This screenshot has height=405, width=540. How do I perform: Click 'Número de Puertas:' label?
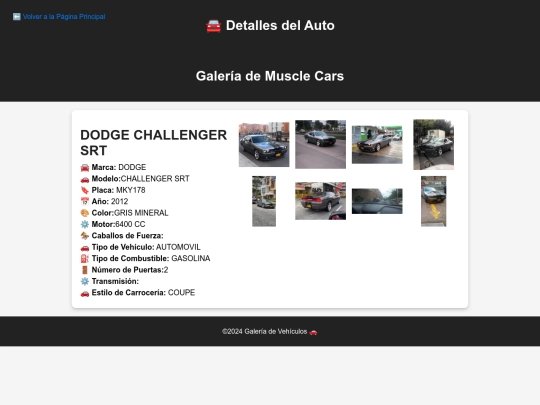pos(127,270)
